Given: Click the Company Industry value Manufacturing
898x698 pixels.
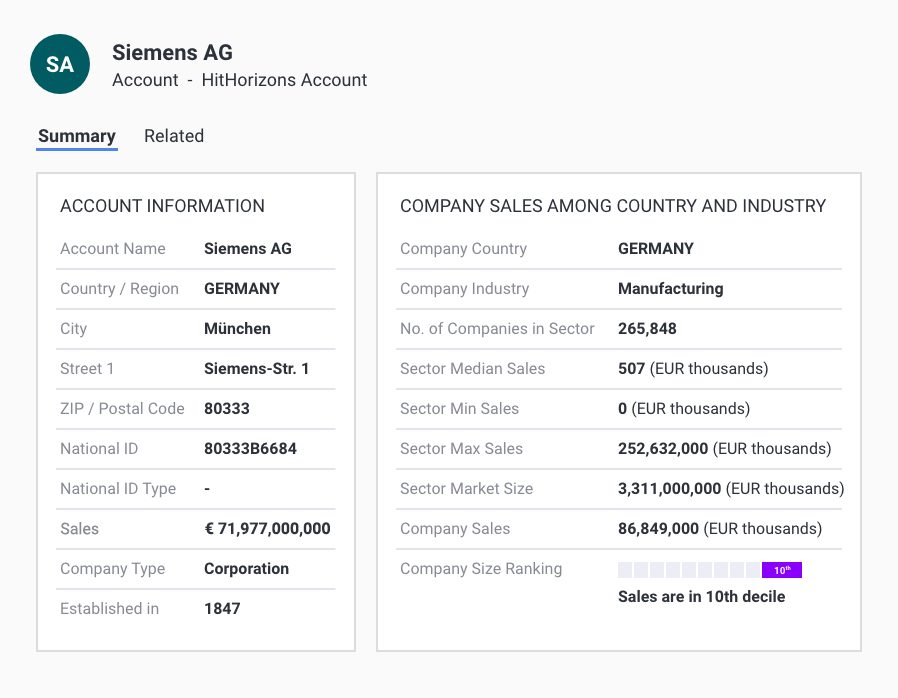Looking at the screenshot, I should [x=670, y=289].
